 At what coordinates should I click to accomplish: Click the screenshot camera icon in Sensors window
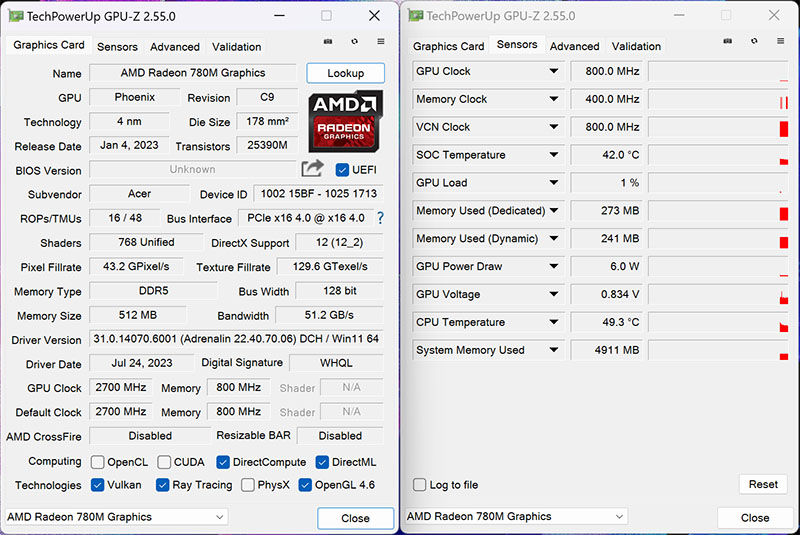728,41
